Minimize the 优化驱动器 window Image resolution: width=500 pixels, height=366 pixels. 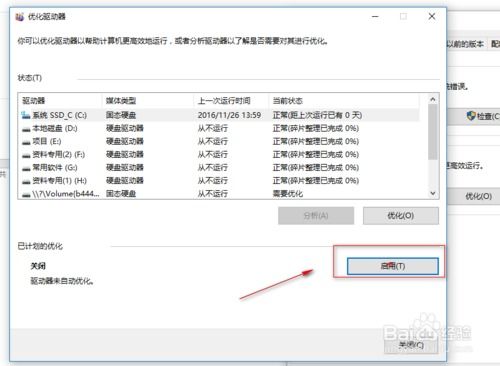pos(375,16)
